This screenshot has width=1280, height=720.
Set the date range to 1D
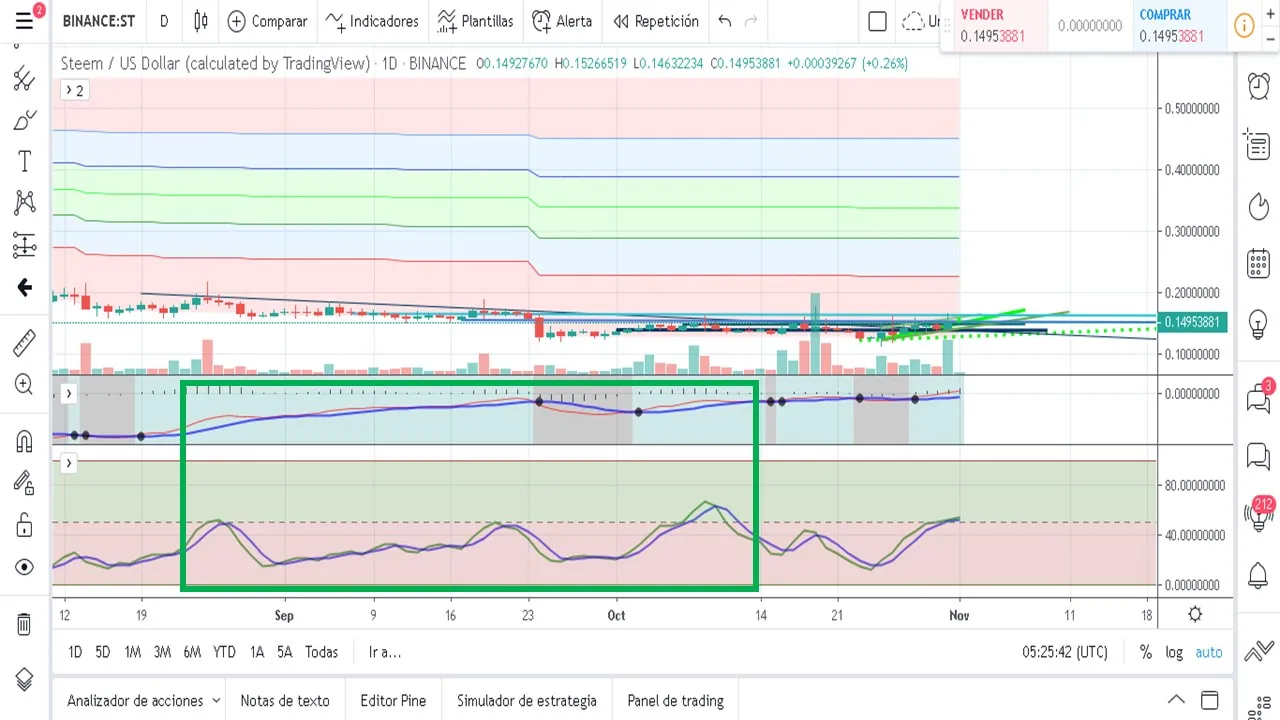pyautogui.click(x=75, y=652)
